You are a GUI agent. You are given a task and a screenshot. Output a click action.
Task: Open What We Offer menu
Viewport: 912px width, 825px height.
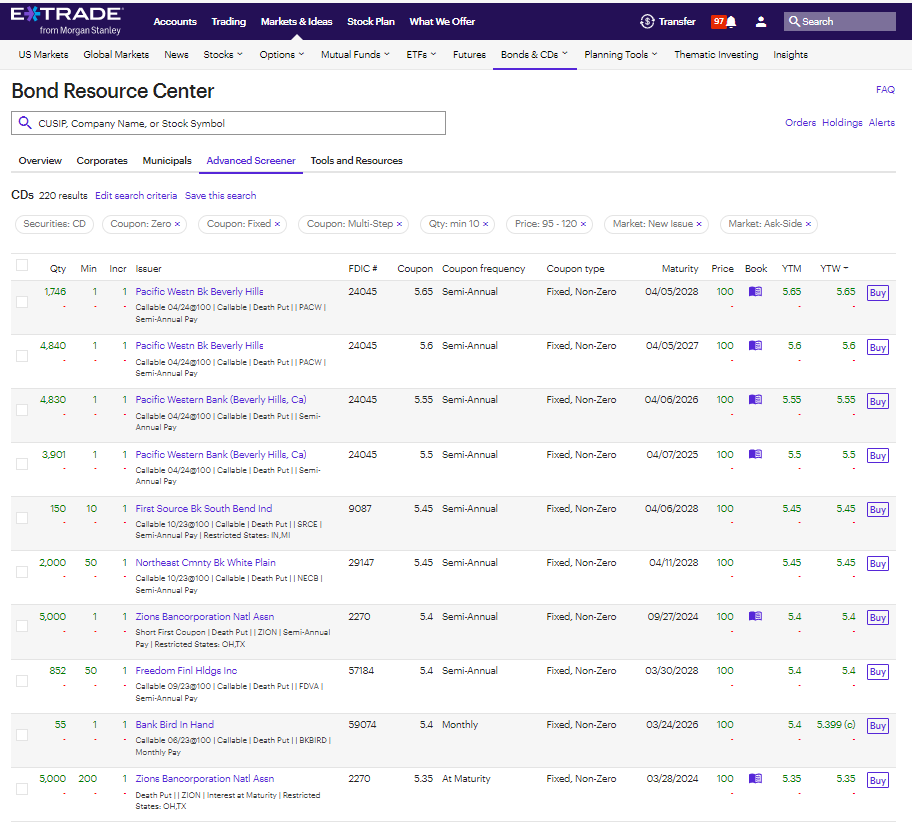point(442,22)
